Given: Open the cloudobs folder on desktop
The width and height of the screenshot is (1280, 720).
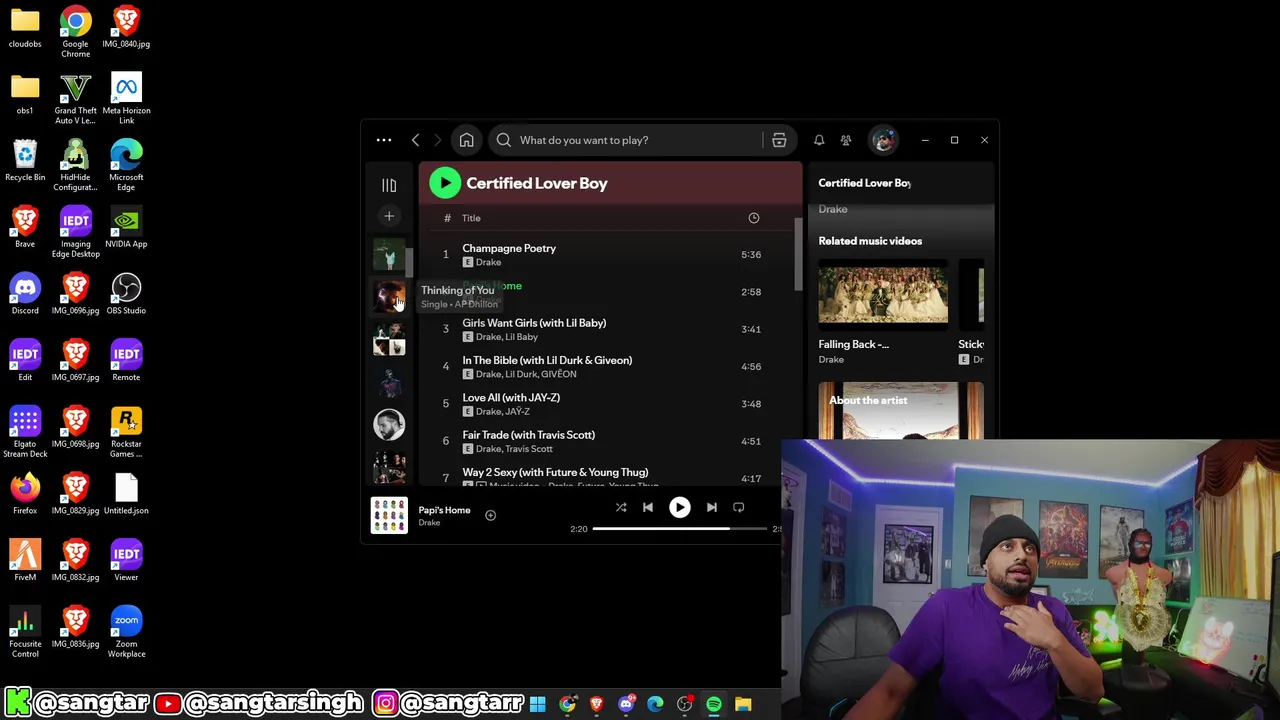Looking at the screenshot, I should (25, 27).
